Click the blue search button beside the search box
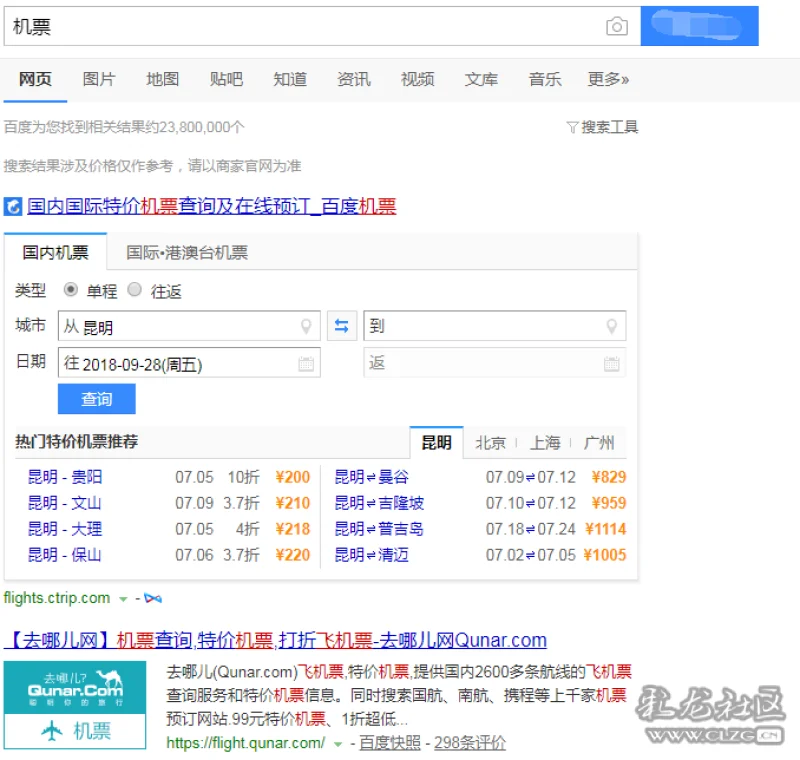The height and width of the screenshot is (760, 800). [x=699, y=26]
